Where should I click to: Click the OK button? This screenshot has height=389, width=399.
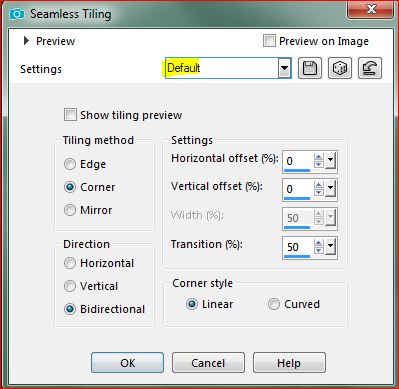[x=127, y=363]
